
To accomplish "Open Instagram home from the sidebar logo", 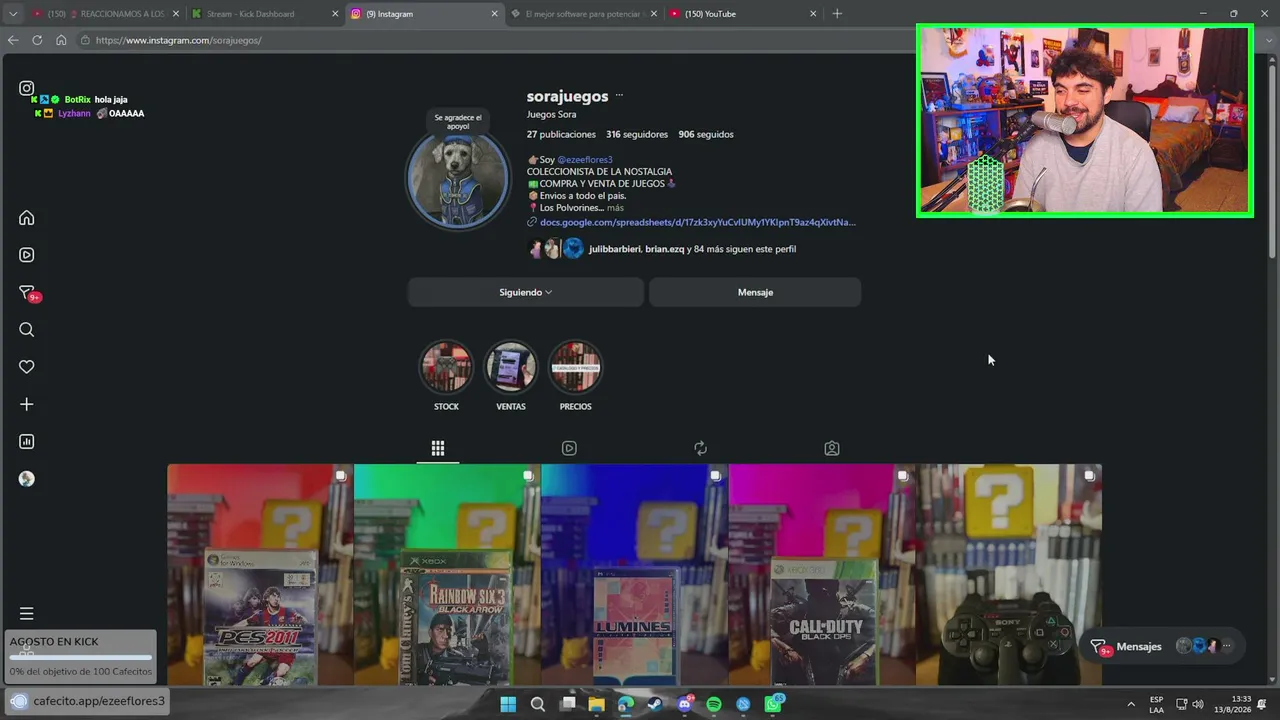I will 27,88.
